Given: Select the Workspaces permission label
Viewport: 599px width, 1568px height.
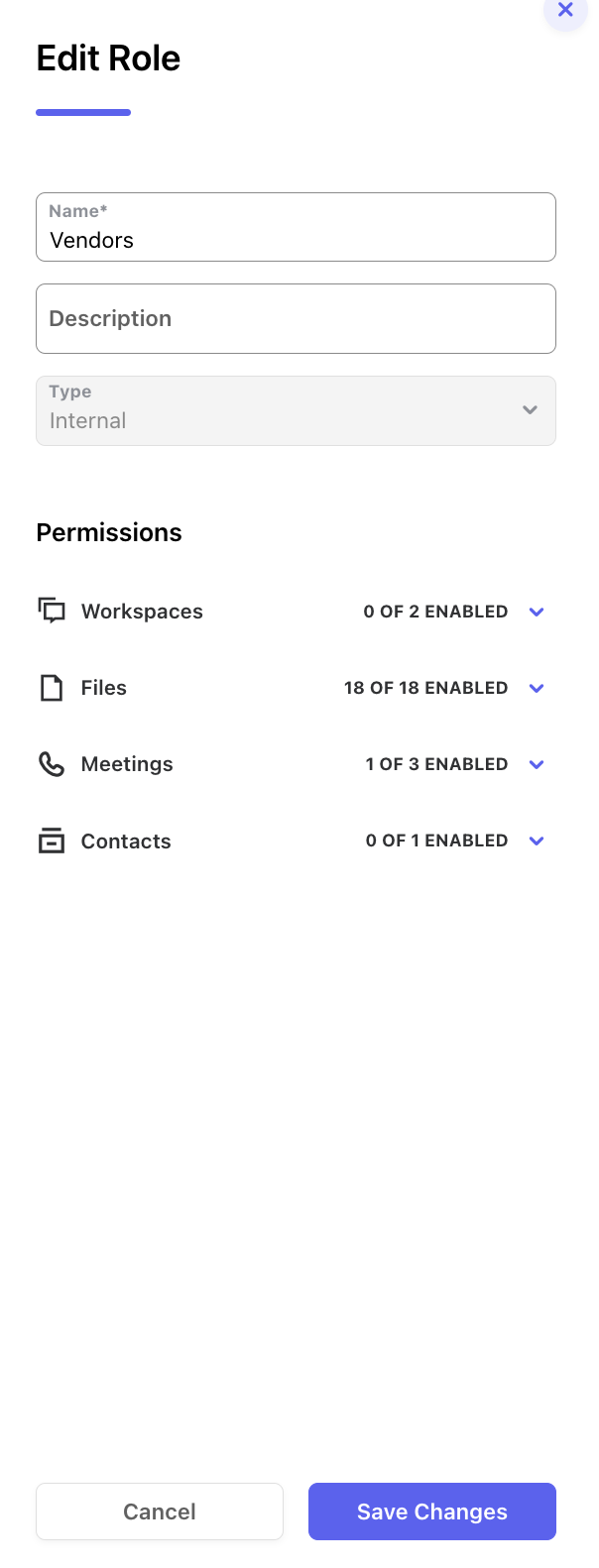Looking at the screenshot, I should click(x=142, y=612).
